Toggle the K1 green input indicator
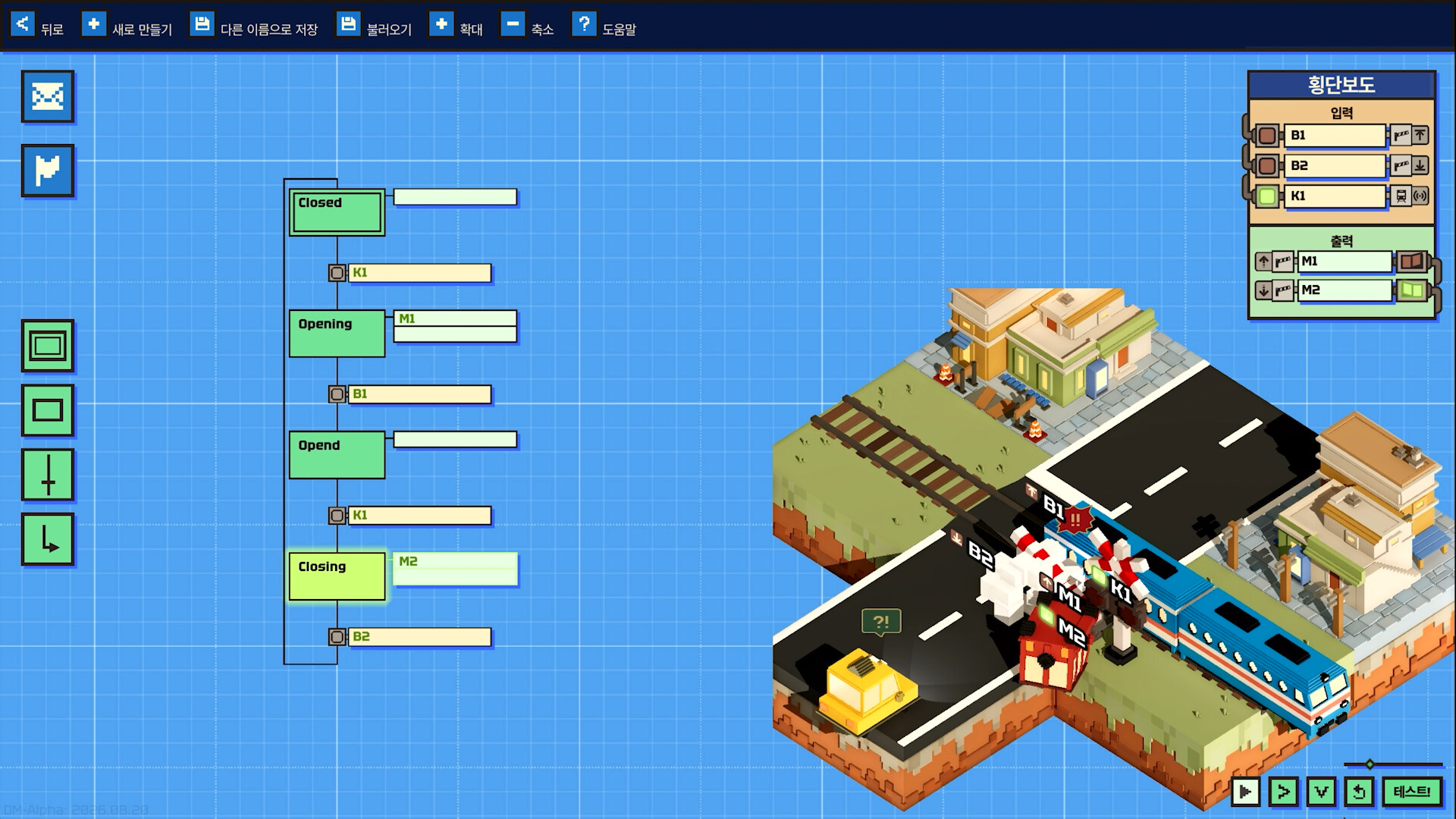The image size is (1456, 819). [x=1267, y=196]
